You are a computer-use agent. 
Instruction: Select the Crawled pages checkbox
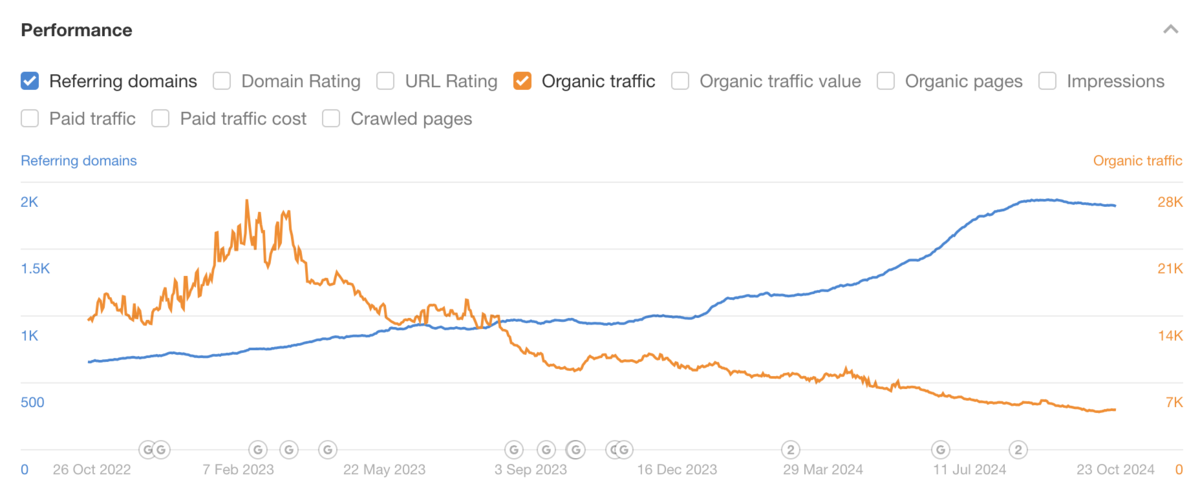coord(331,119)
